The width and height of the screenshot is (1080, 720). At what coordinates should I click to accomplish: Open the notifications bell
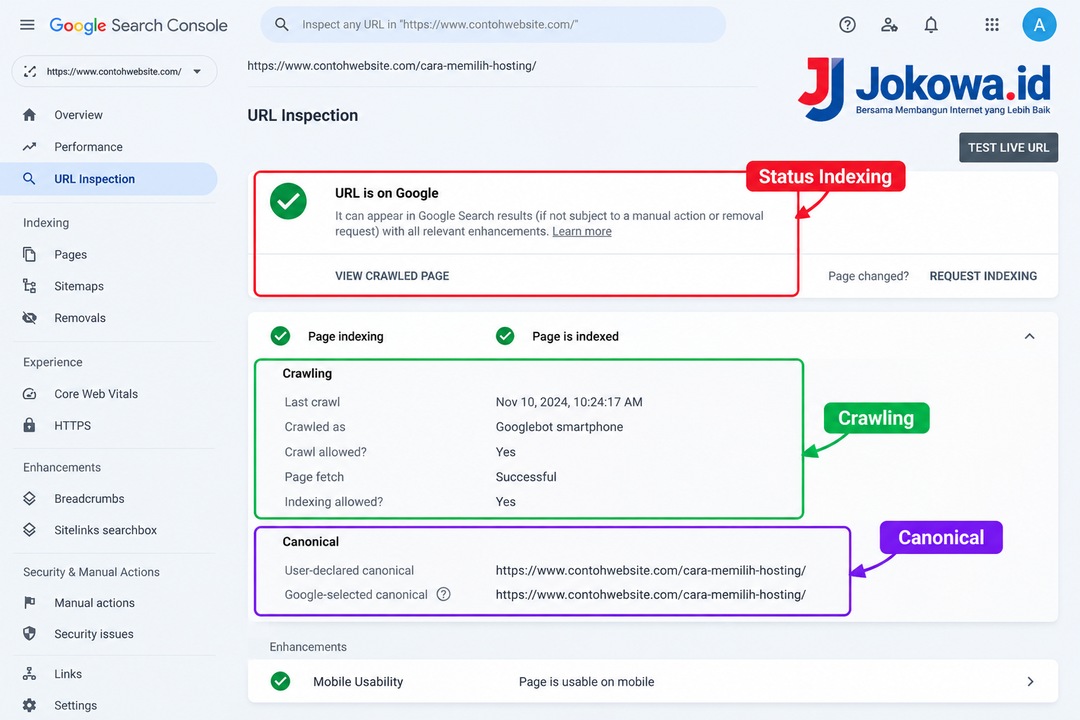pyautogui.click(x=931, y=25)
